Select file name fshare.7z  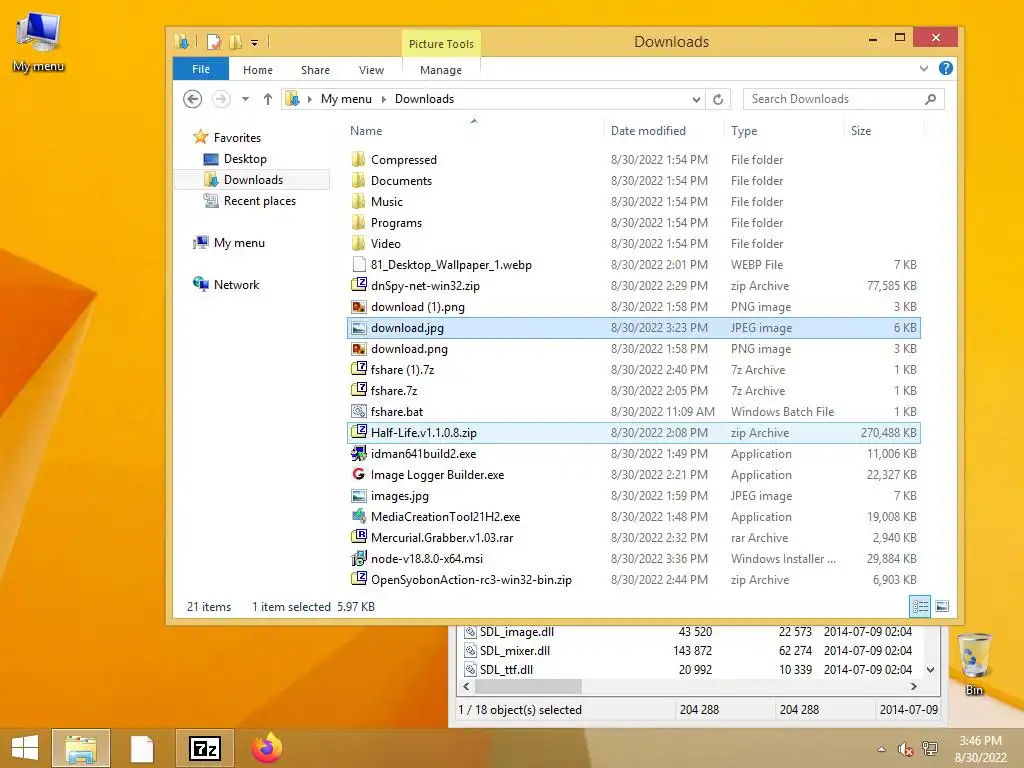pos(394,391)
